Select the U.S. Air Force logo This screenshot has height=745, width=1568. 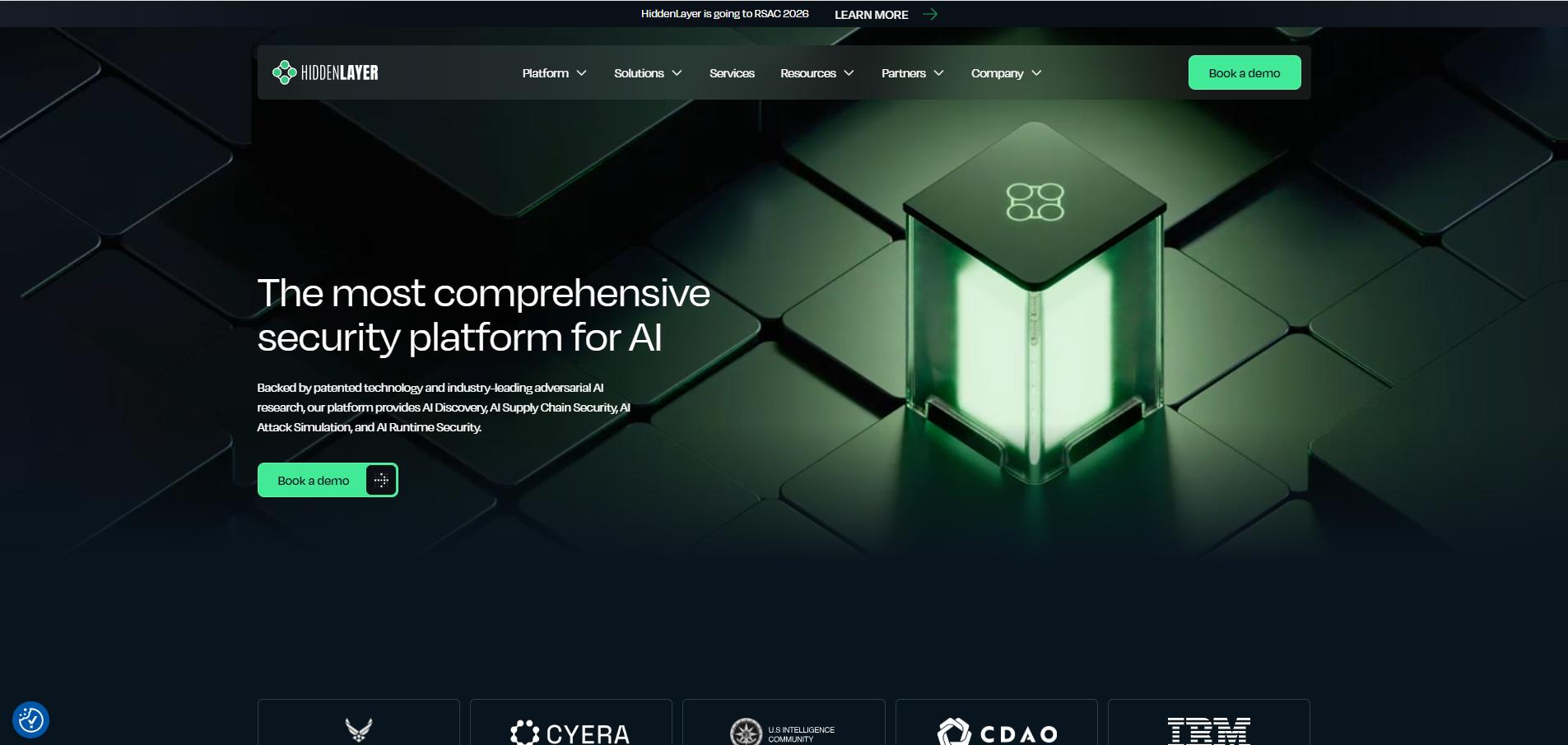tap(357, 731)
